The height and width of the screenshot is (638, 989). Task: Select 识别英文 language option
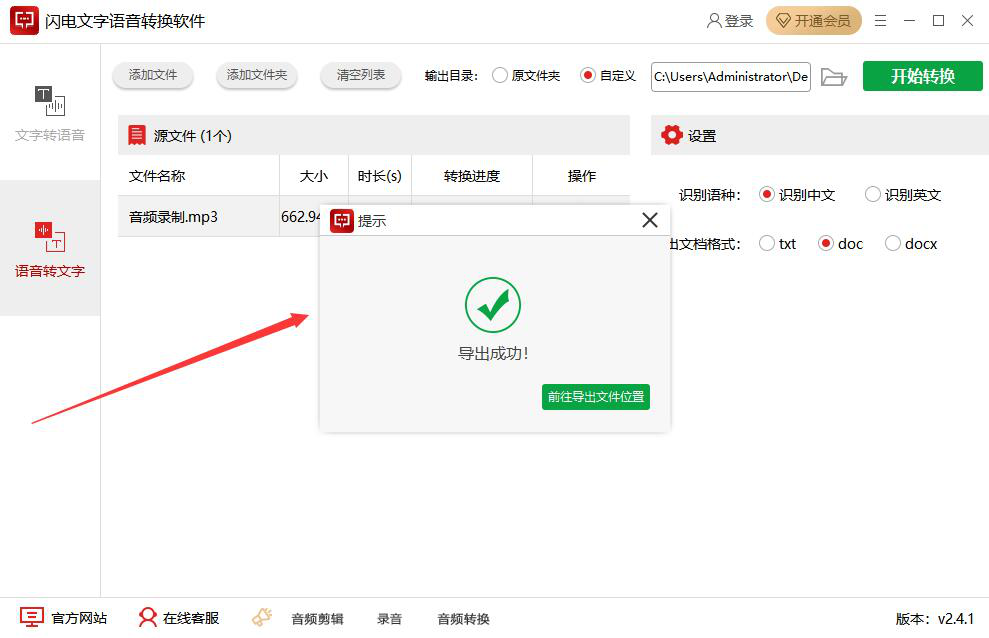click(x=903, y=195)
